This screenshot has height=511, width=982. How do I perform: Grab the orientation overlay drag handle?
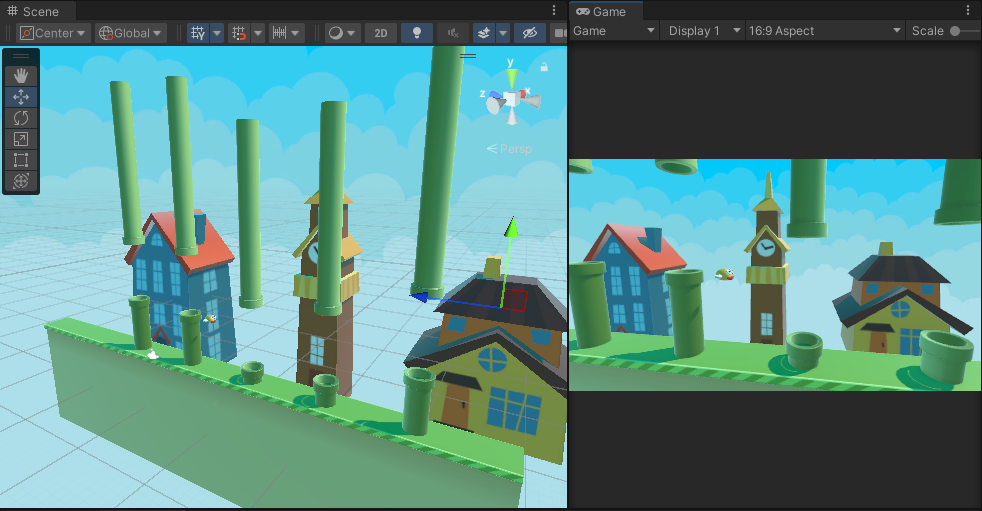click(468, 56)
